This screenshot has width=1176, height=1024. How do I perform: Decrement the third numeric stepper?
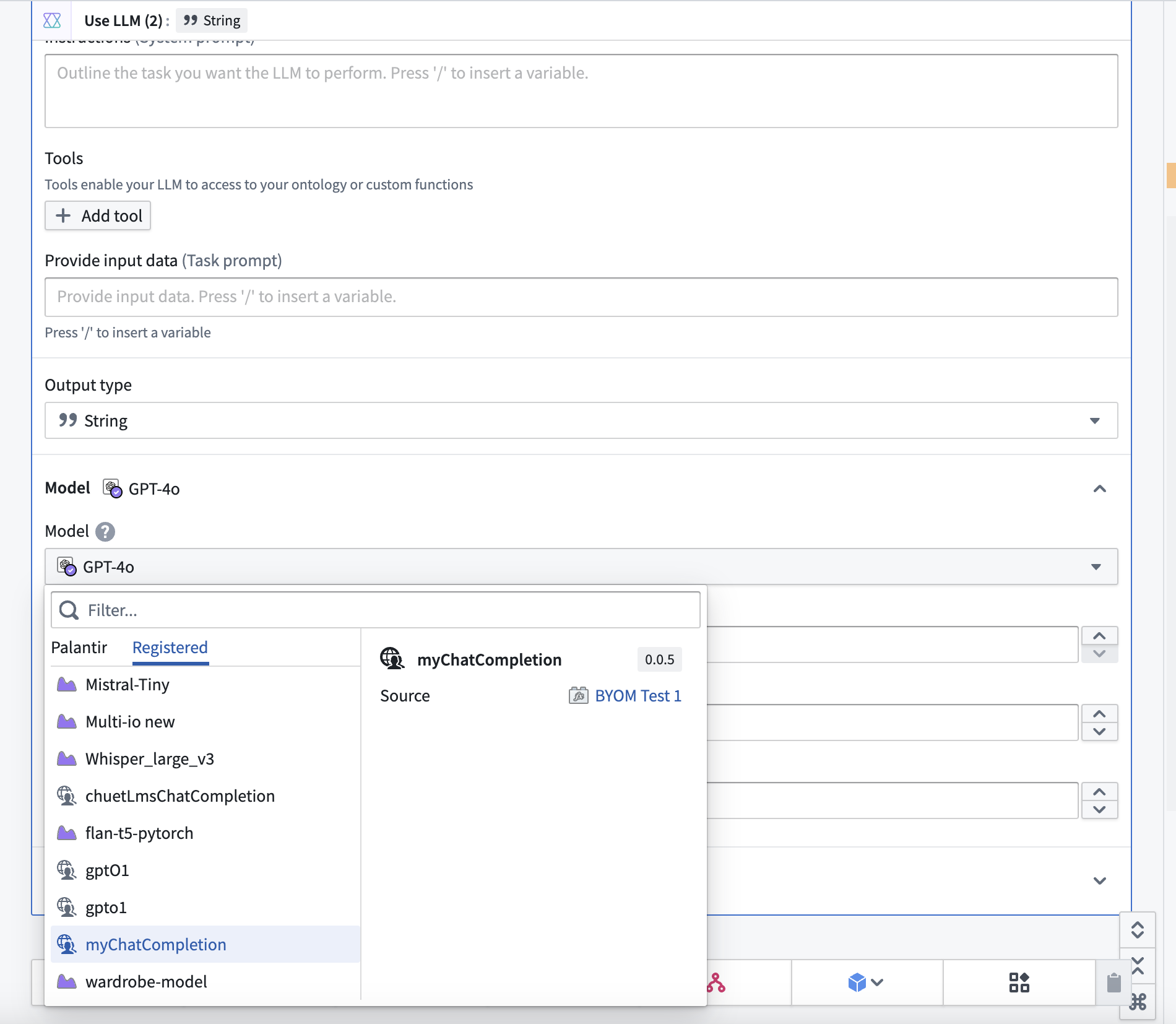(1099, 809)
